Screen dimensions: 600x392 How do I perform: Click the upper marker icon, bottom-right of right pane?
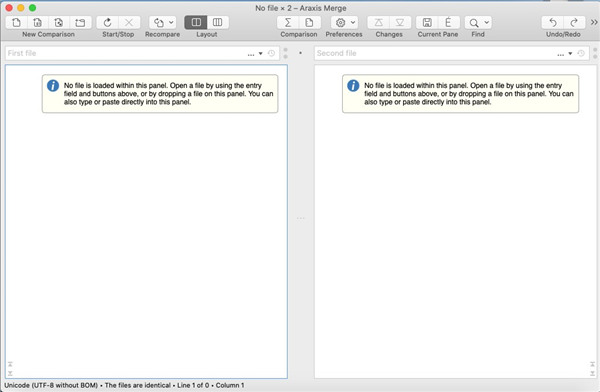[592, 364]
